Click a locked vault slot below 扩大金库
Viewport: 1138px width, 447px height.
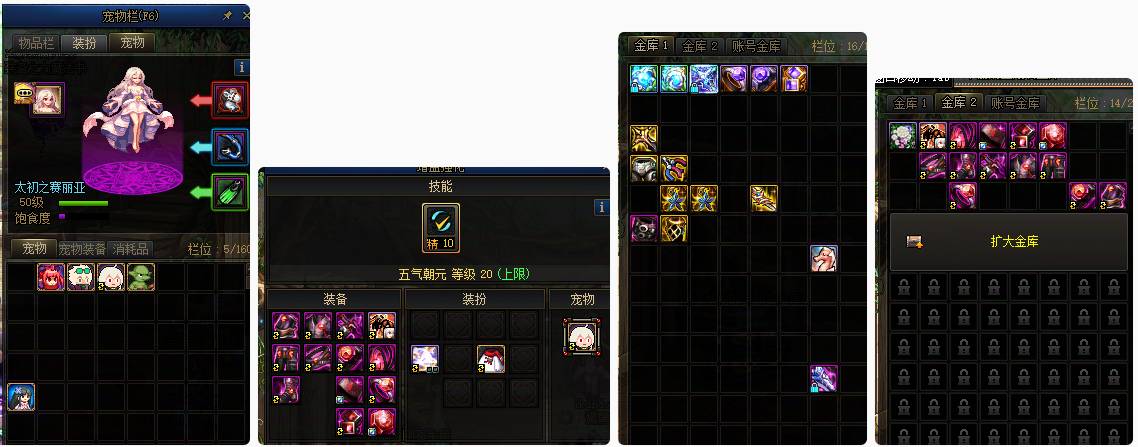[904, 287]
